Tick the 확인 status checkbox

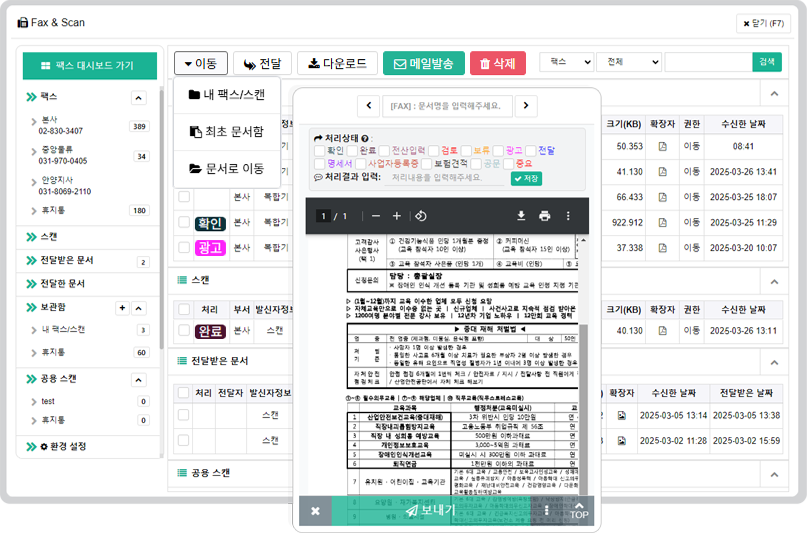coord(319,151)
